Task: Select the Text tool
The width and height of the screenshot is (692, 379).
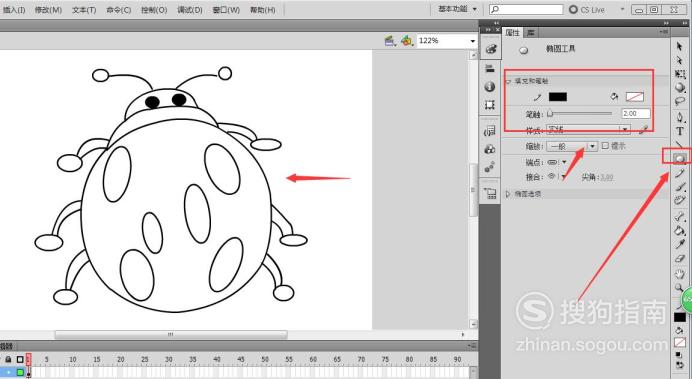Action: point(680,131)
